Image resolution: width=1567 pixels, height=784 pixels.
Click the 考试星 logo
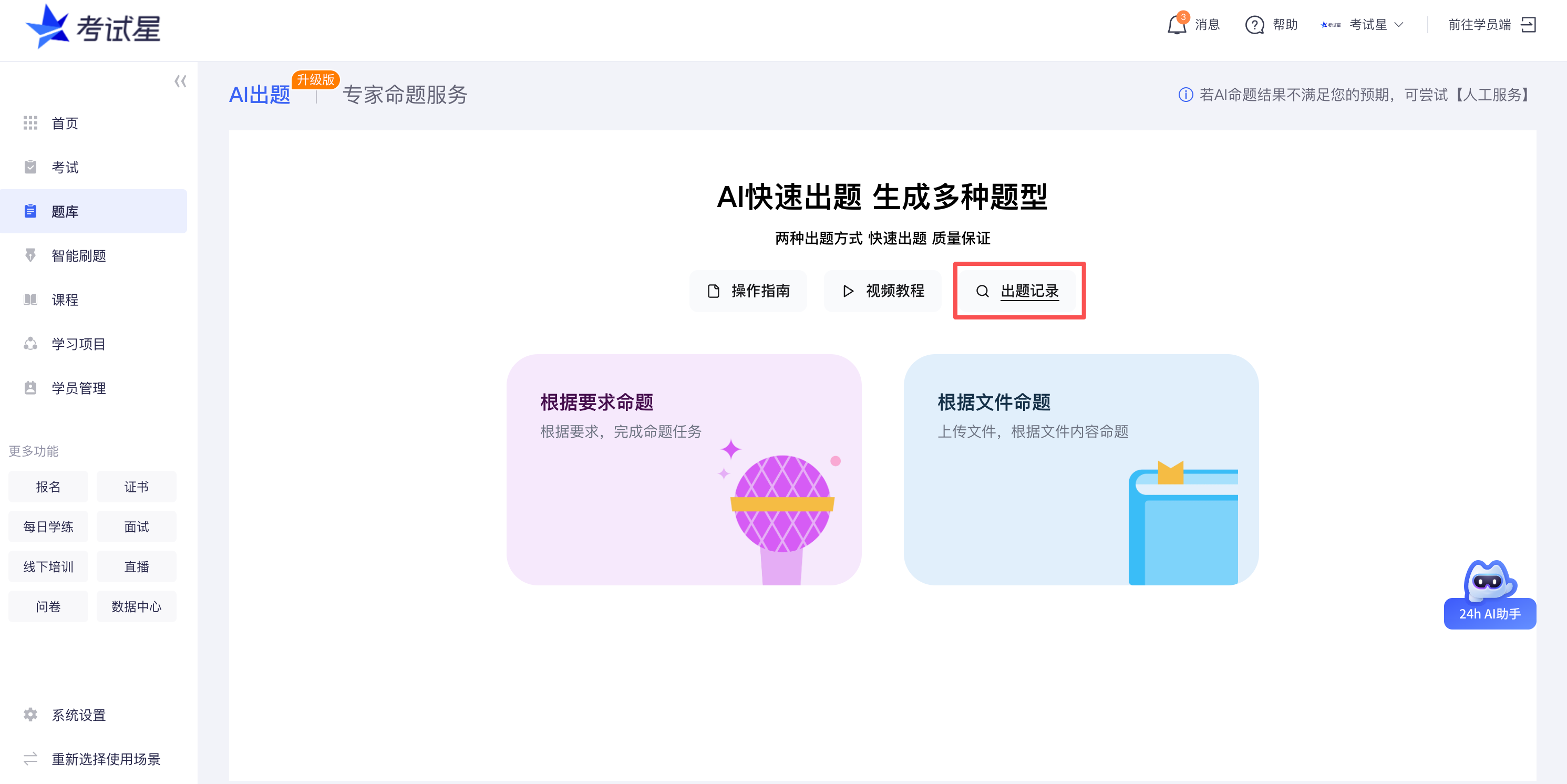(x=93, y=27)
